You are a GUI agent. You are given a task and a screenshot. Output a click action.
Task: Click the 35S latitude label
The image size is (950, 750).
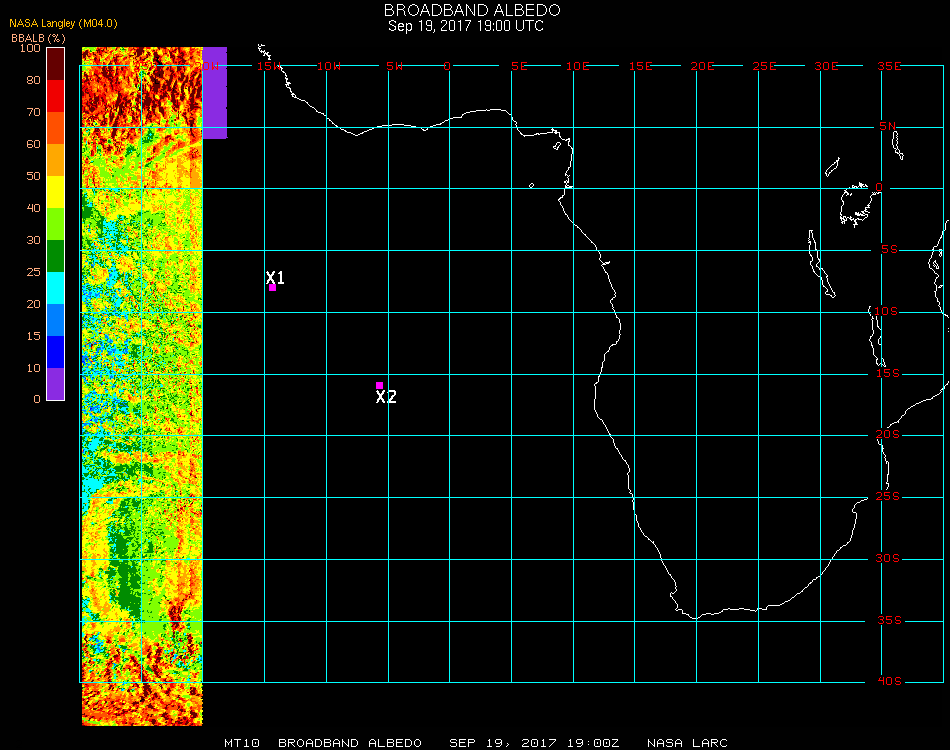click(x=889, y=620)
